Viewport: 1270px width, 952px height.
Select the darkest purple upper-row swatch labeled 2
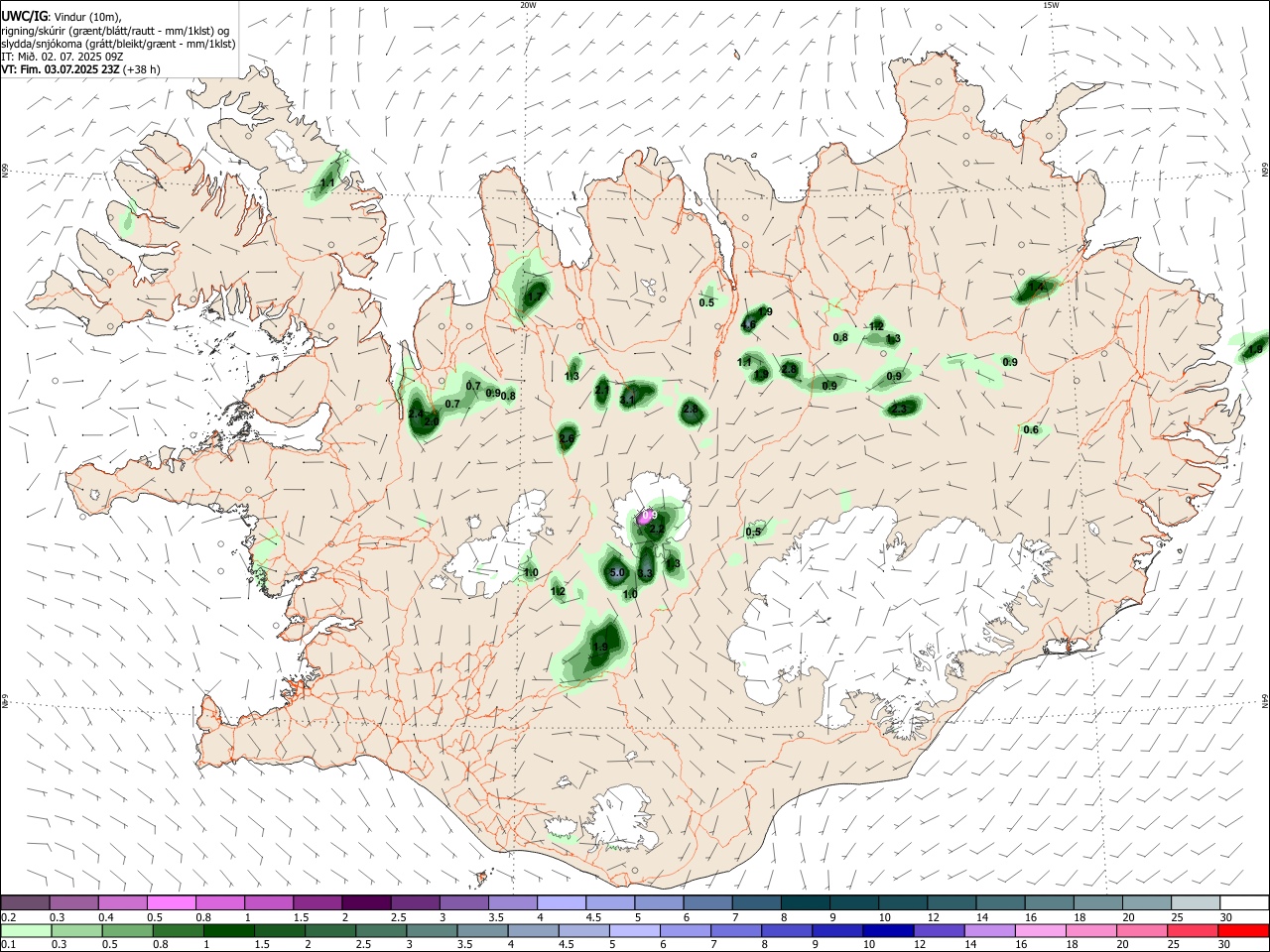365,902
